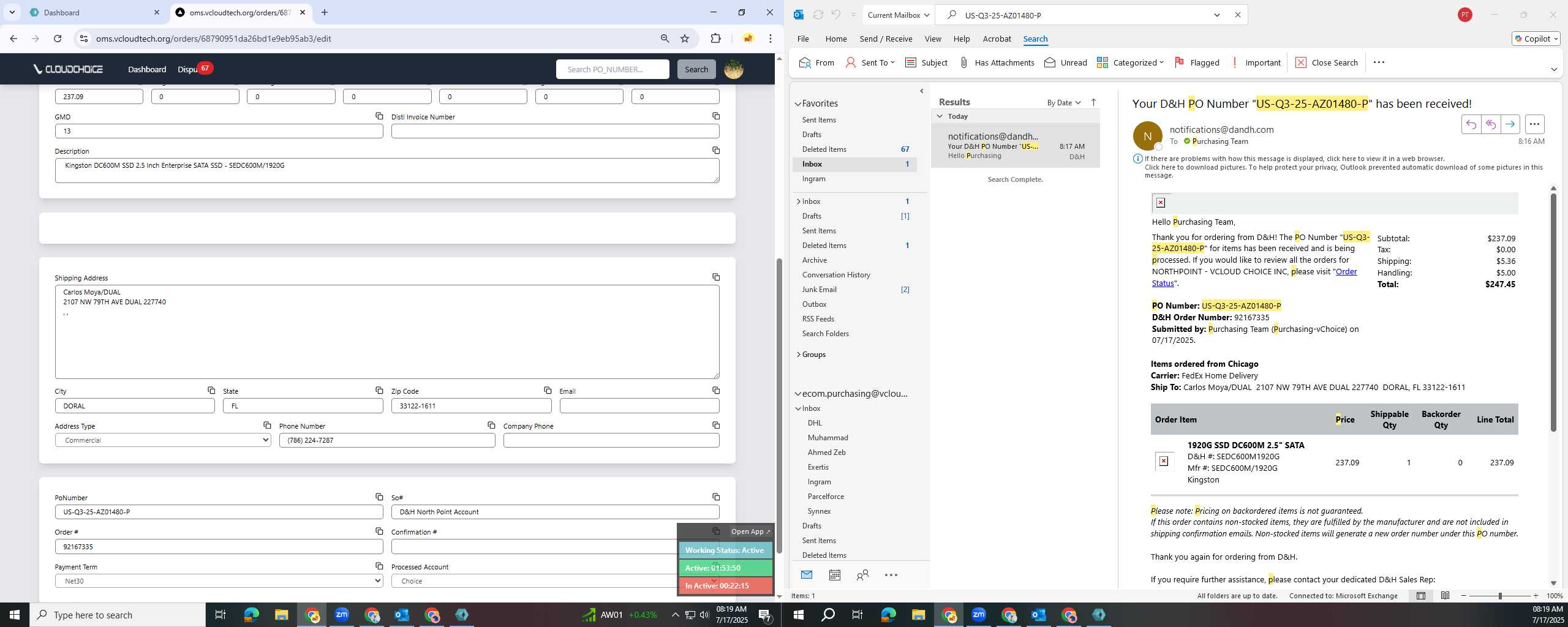Expand the Groups section
1568x627 pixels.
click(x=799, y=355)
